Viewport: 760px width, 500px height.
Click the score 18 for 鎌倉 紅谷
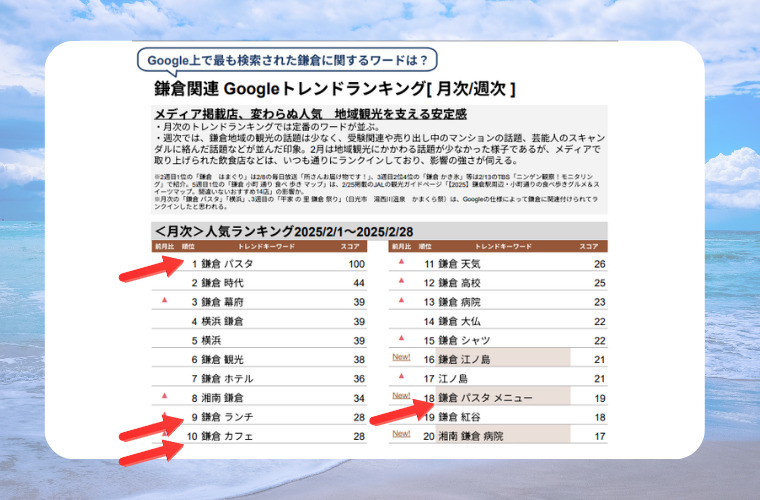tap(600, 417)
